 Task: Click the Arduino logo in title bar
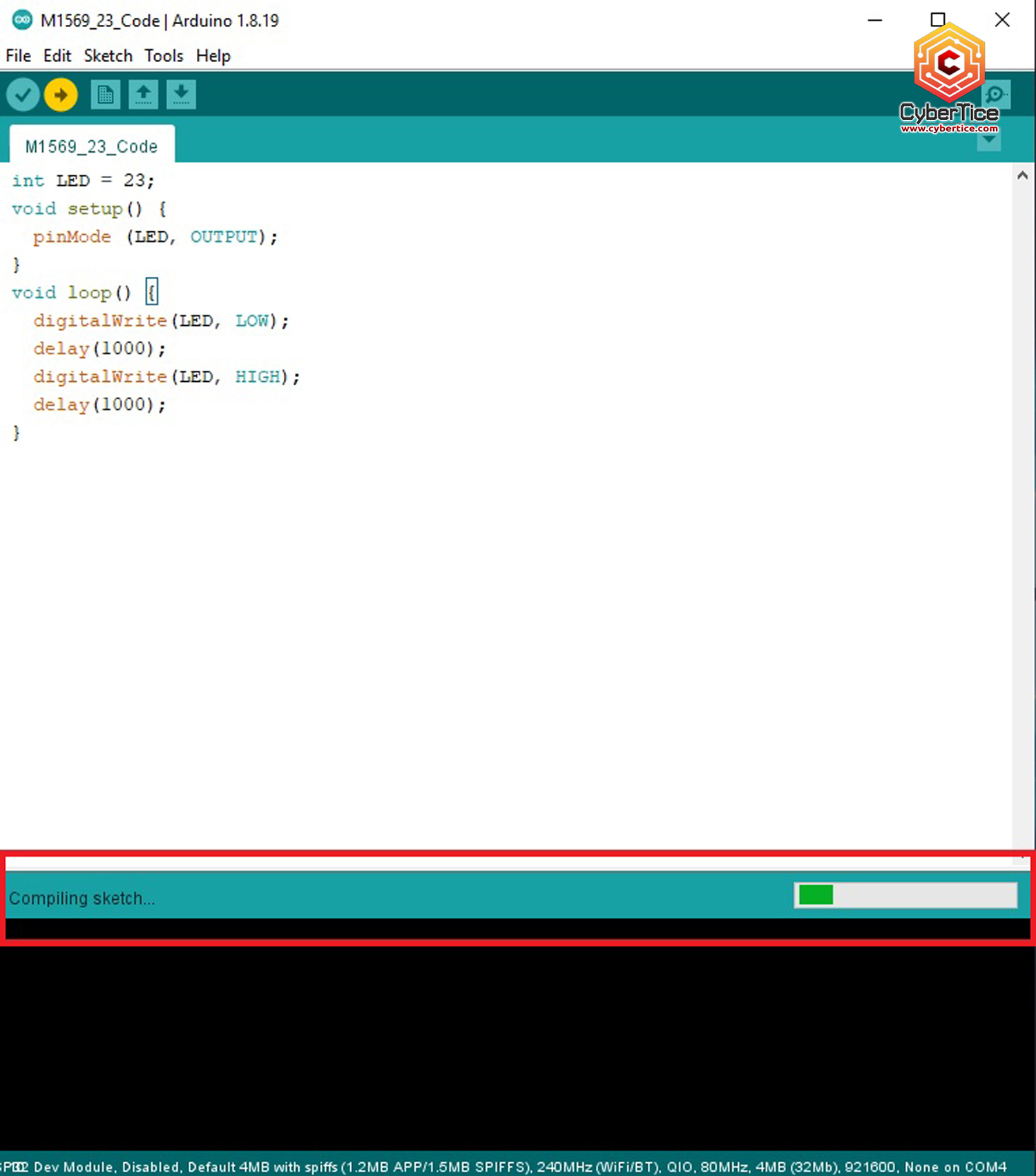(22, 20)
